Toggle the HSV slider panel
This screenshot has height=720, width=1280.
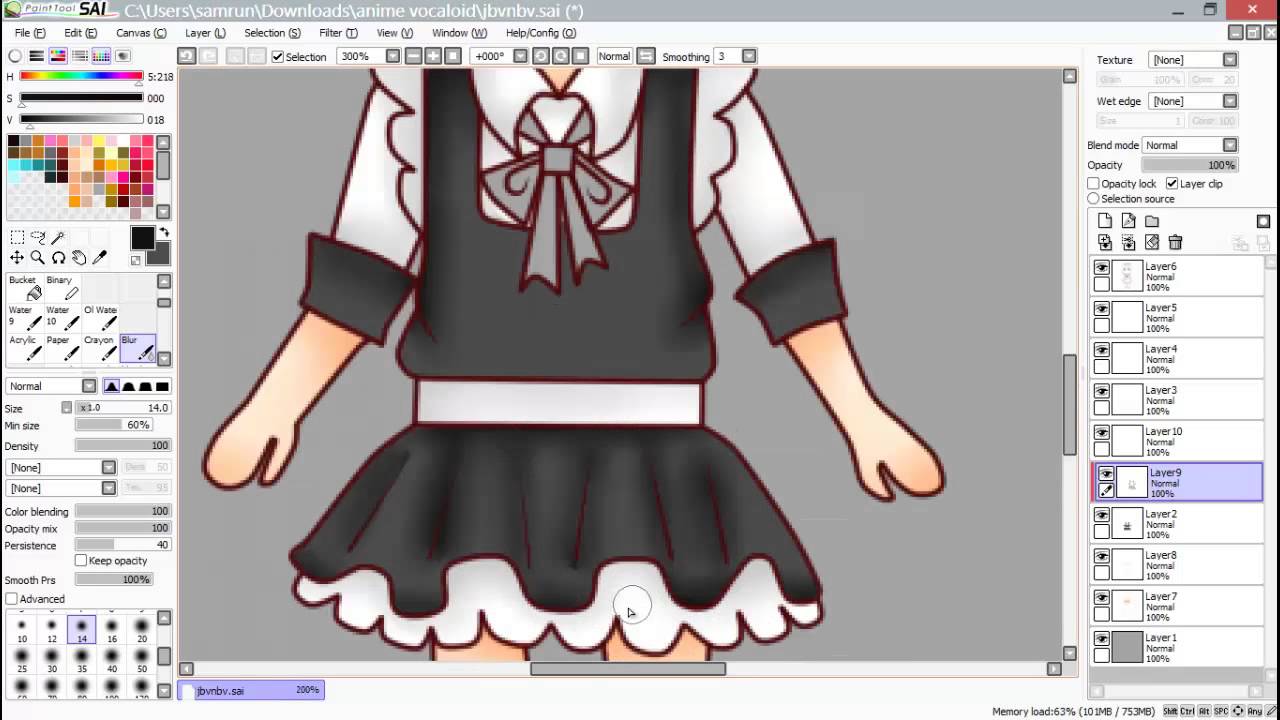58,56
